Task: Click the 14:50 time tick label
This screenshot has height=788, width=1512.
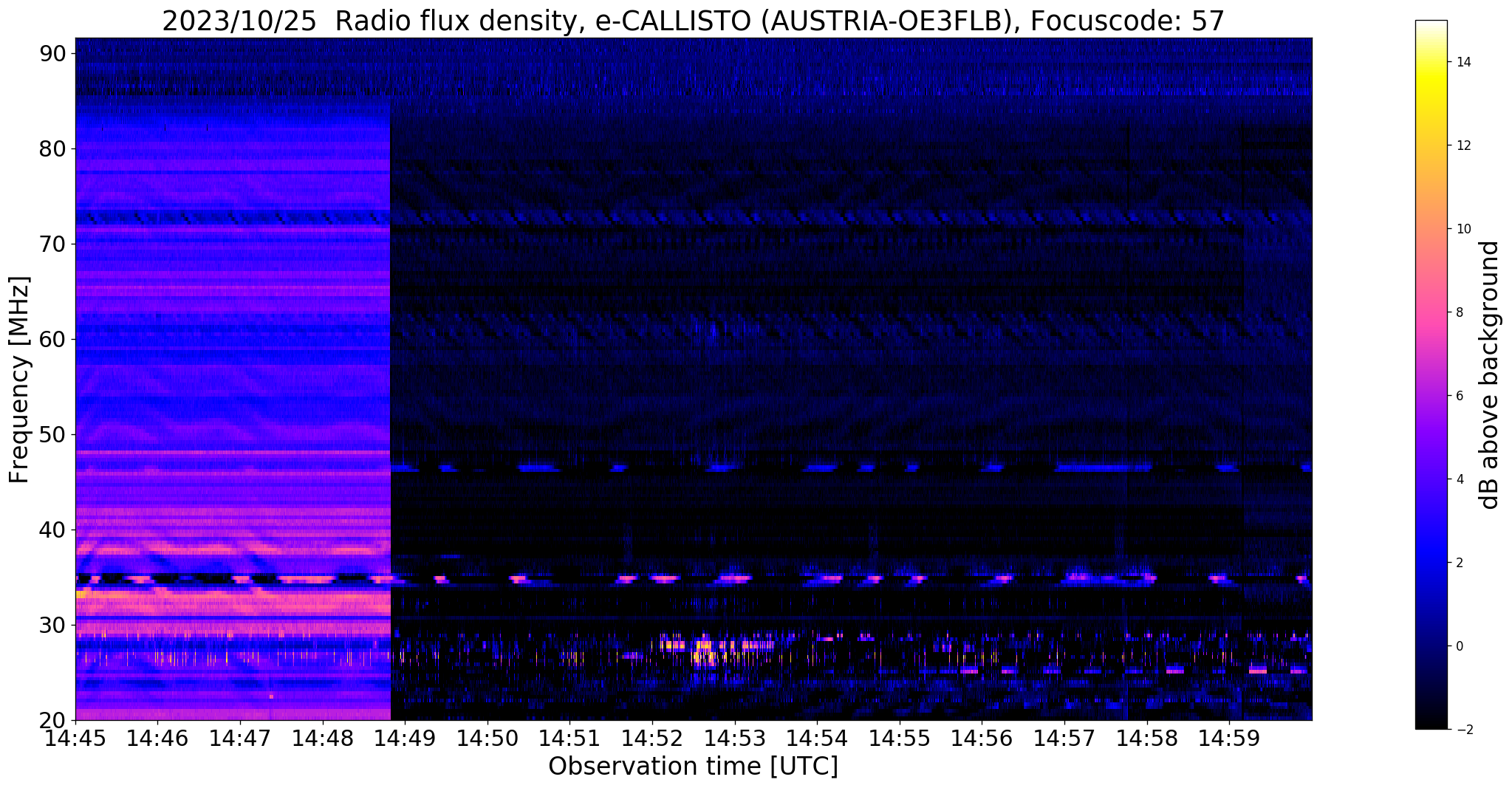Action: (x=488, y=738)
